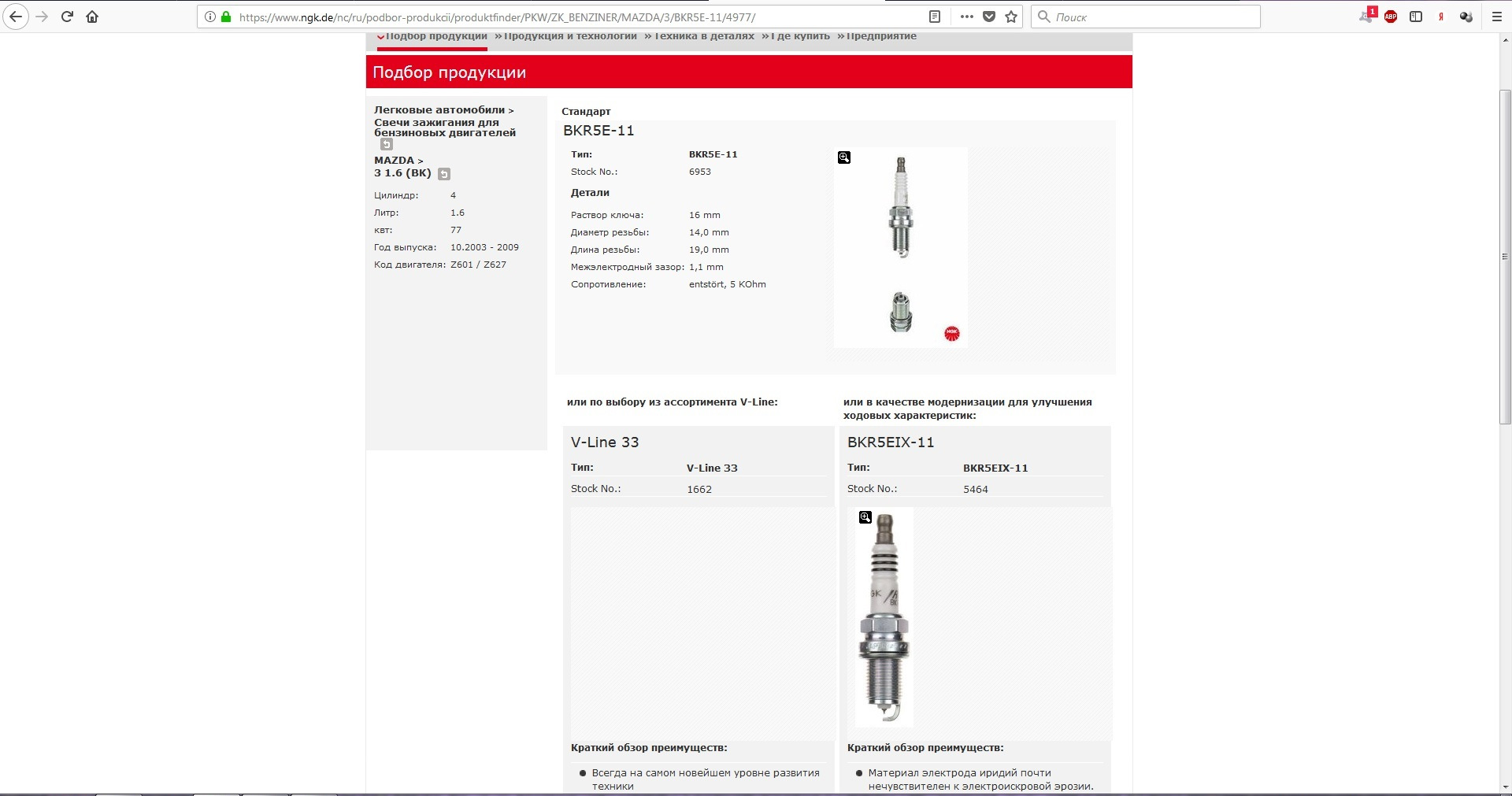Save page to Pocket
The height and width of the screenshot is (796, 1512).
(989, 17)
